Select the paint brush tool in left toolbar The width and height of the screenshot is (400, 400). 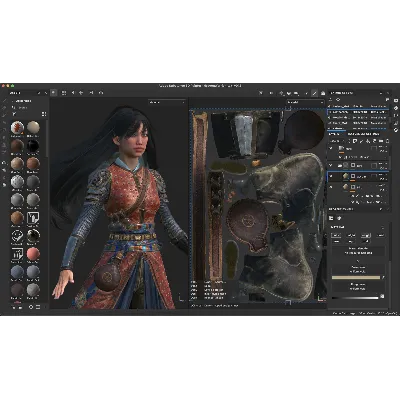4,101
